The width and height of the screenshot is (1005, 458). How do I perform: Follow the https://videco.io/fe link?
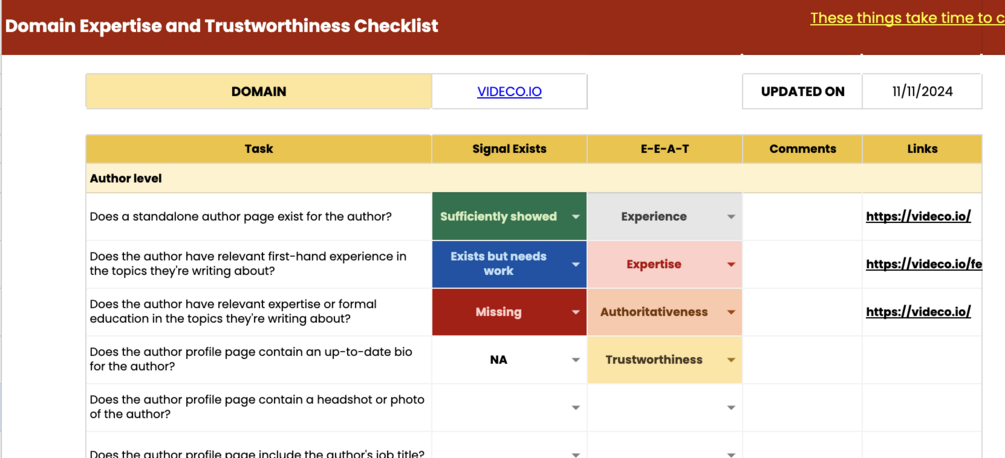tap(923, 264)
